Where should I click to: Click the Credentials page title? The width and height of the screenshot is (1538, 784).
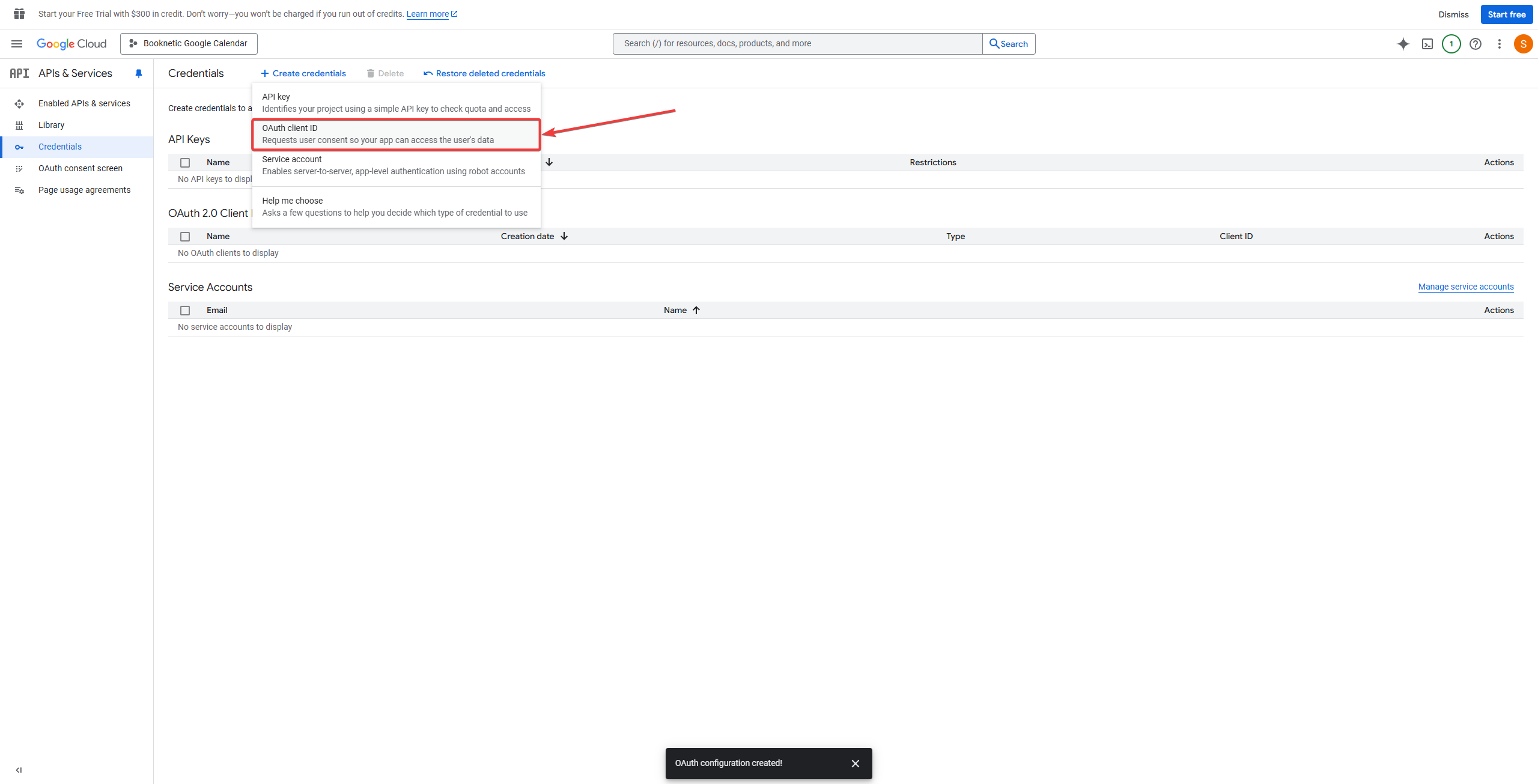(196, 73)
